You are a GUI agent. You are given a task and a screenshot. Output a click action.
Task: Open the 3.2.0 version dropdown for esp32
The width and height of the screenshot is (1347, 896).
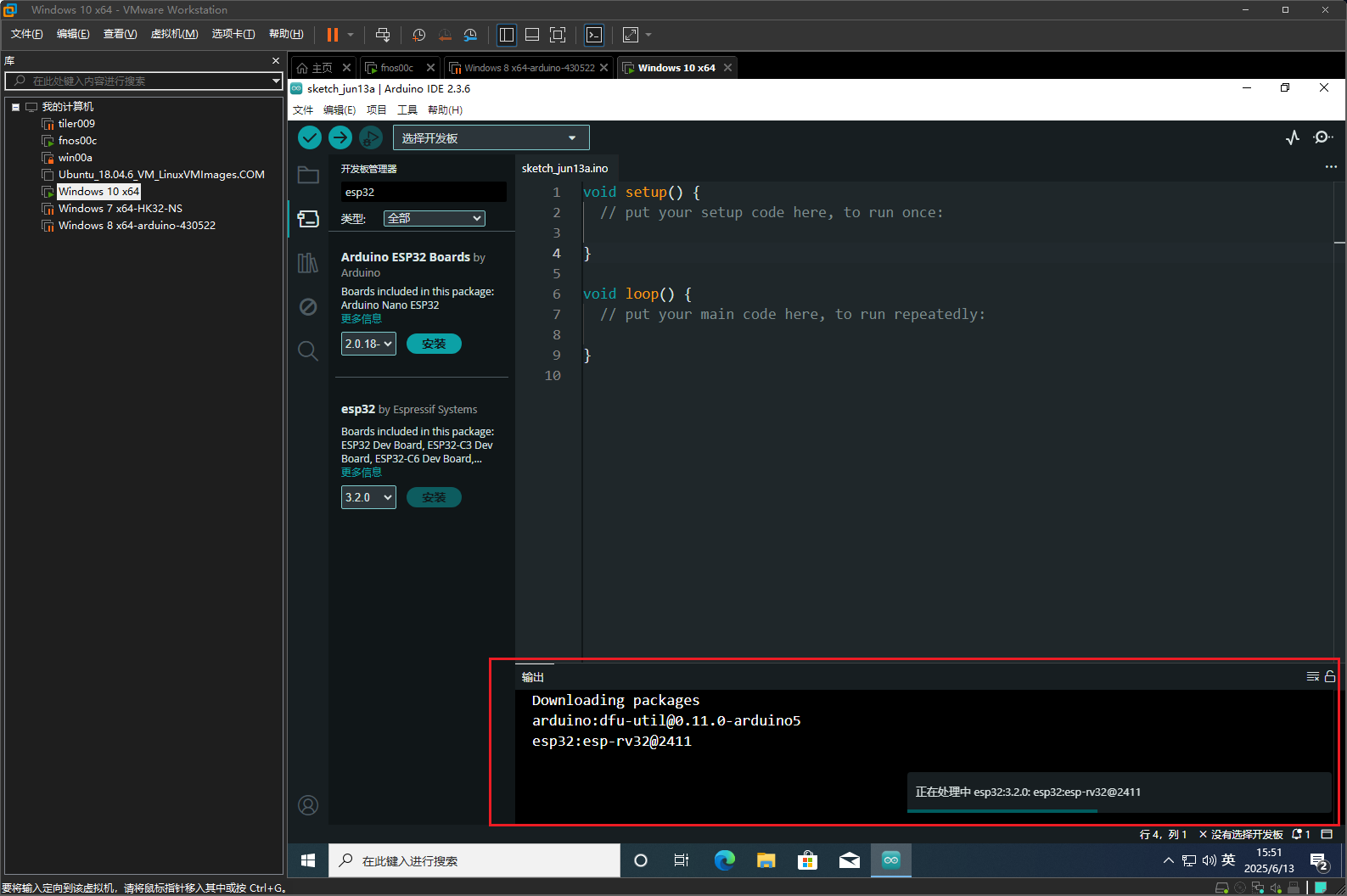click(368, 497)
